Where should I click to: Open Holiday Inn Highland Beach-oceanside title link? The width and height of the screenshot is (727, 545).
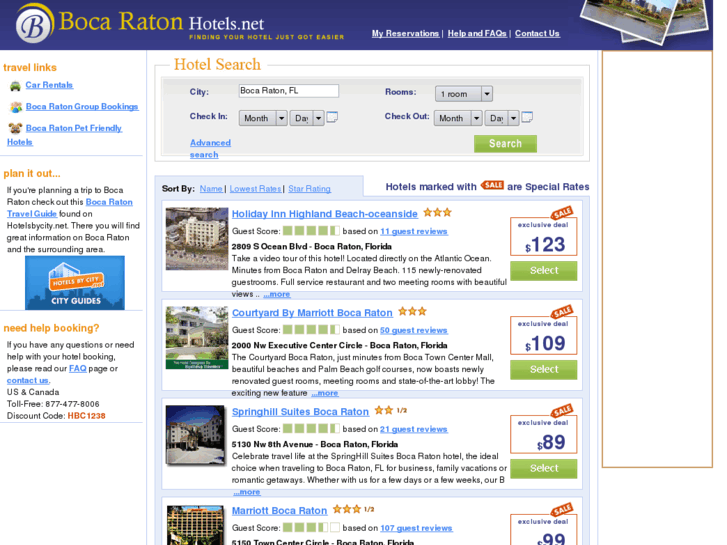click(x=325, y=214)
